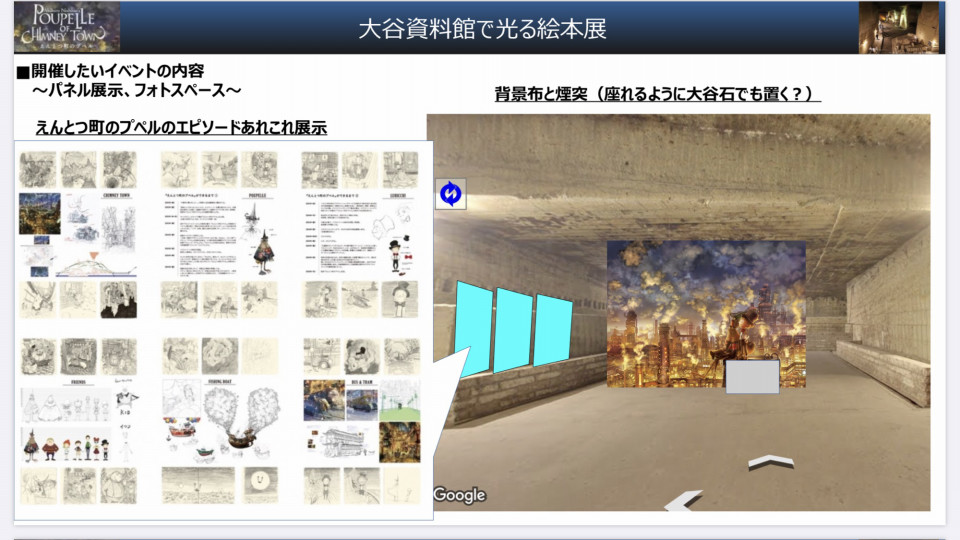Click the BUS & TRAM panel sheet
This screenshot has height=540, width=960.
click(361, 422)
